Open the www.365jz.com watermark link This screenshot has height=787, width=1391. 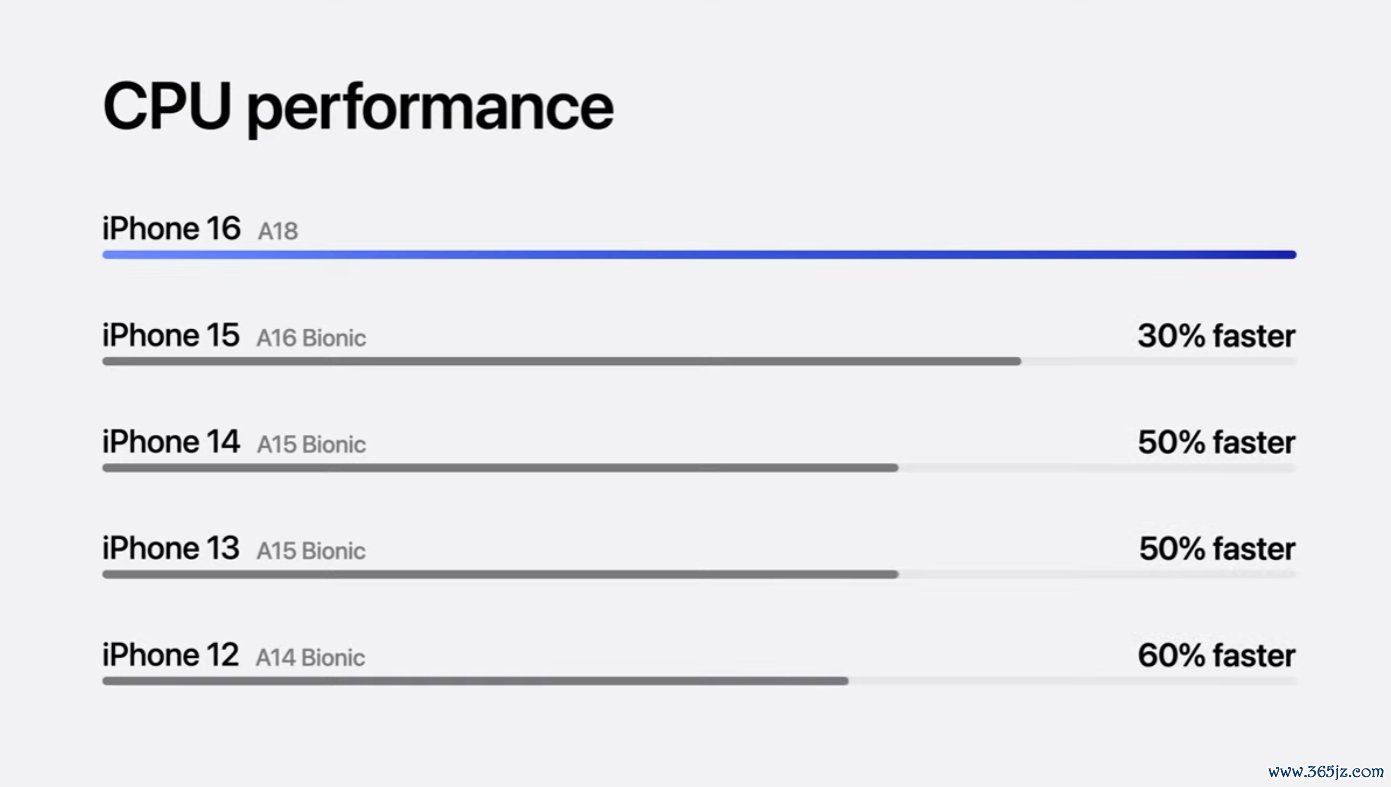(1325, 772)
